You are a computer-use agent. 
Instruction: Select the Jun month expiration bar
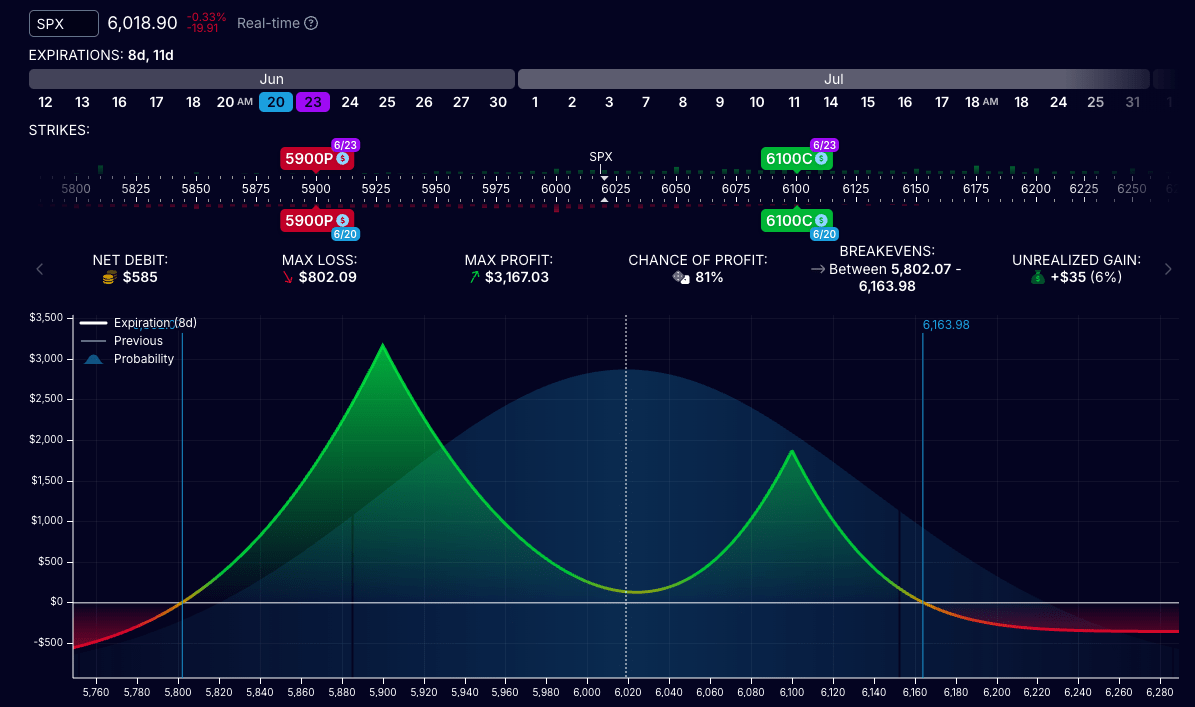coord(271,79)
